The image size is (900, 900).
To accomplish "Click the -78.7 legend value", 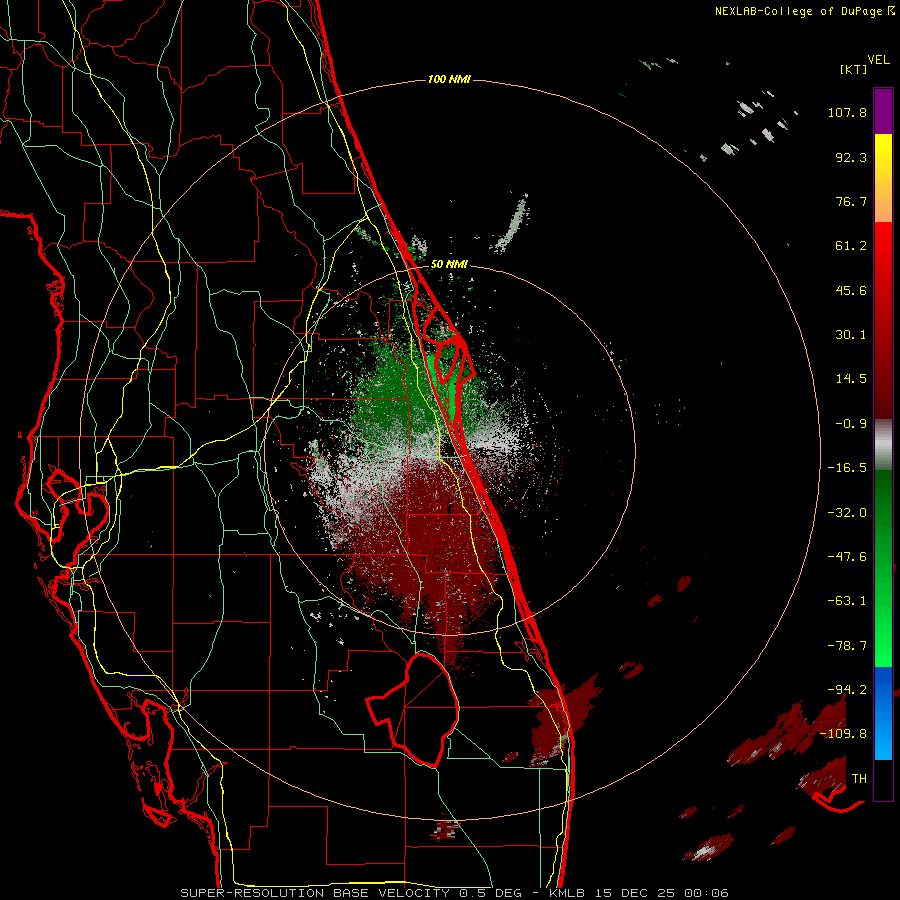I will click(847, 646).
